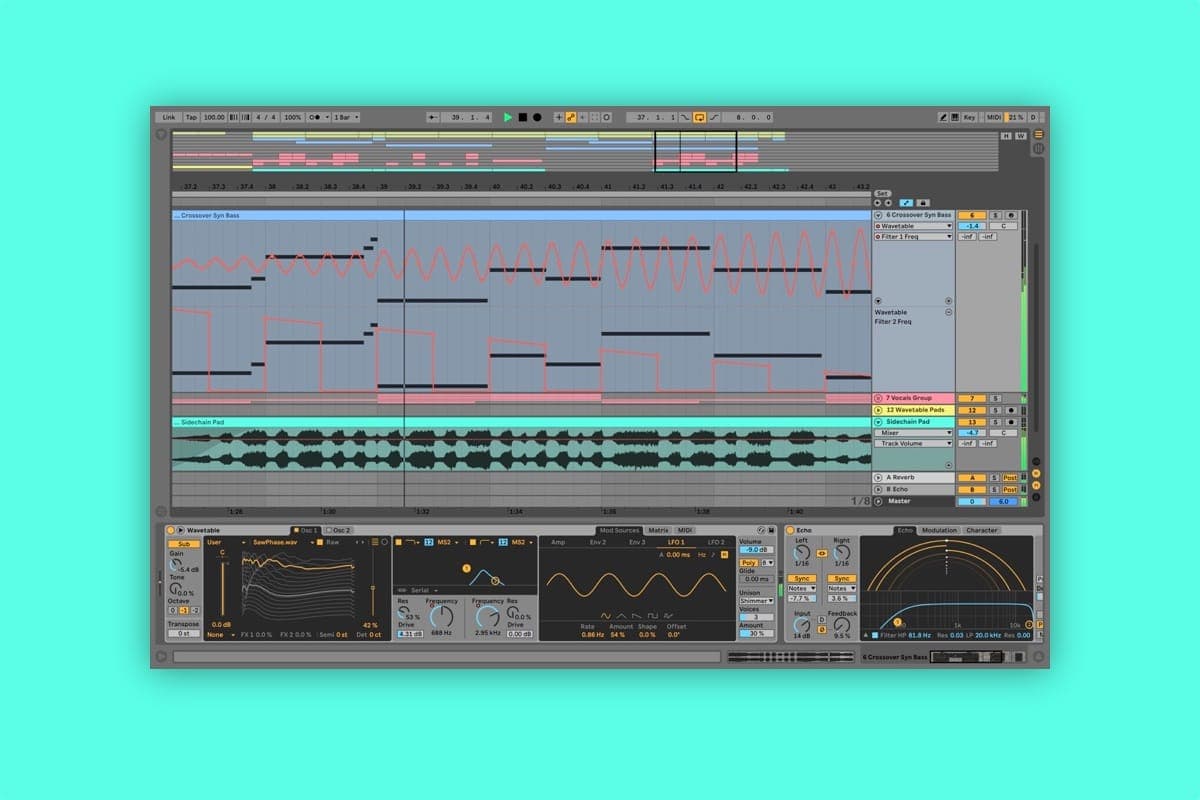Adjust the Filter 2 Frequency knob at 2.95 kHz

coord(487,617)
